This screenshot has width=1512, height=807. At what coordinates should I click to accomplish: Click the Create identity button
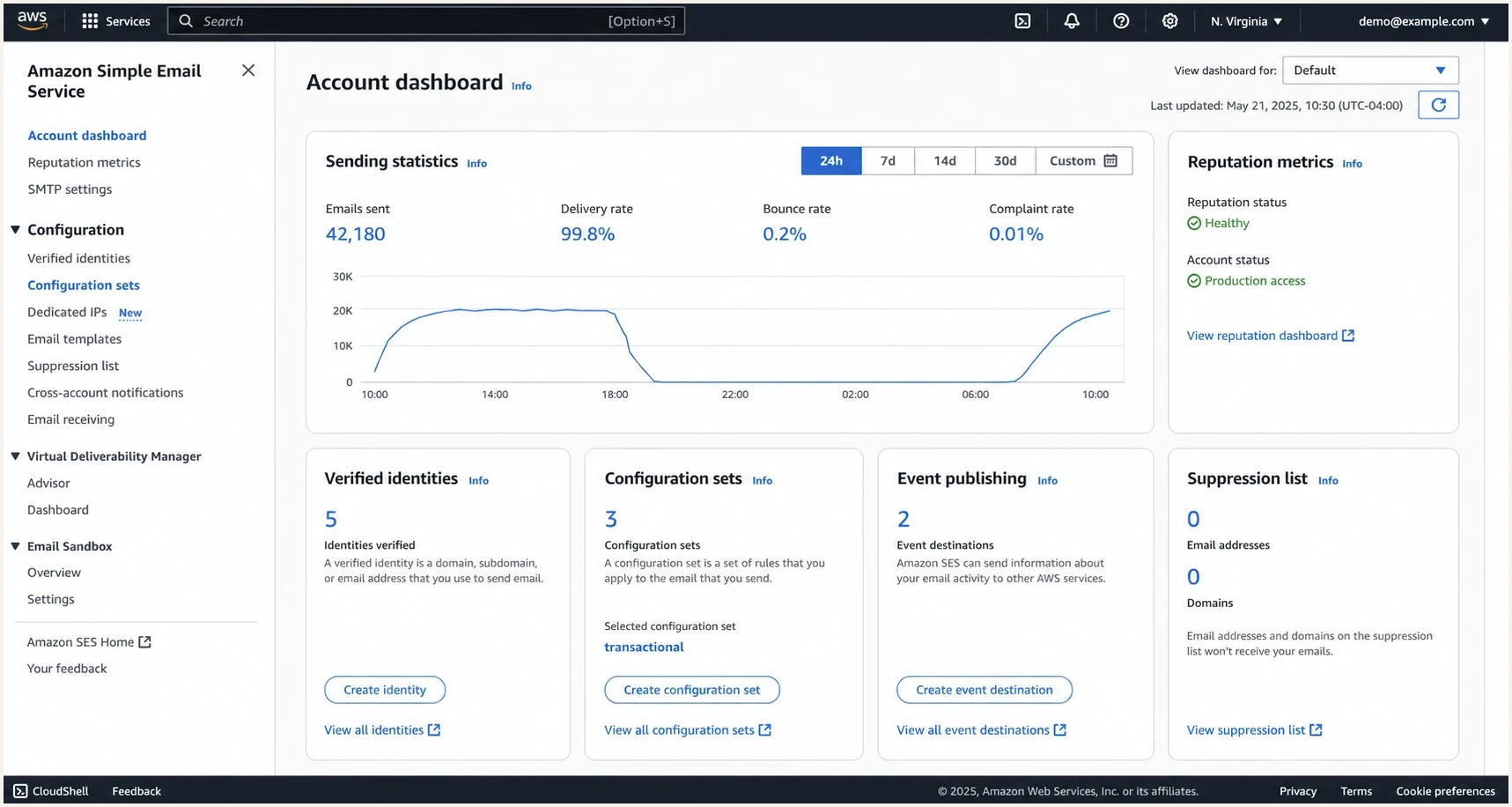(385, 690)
